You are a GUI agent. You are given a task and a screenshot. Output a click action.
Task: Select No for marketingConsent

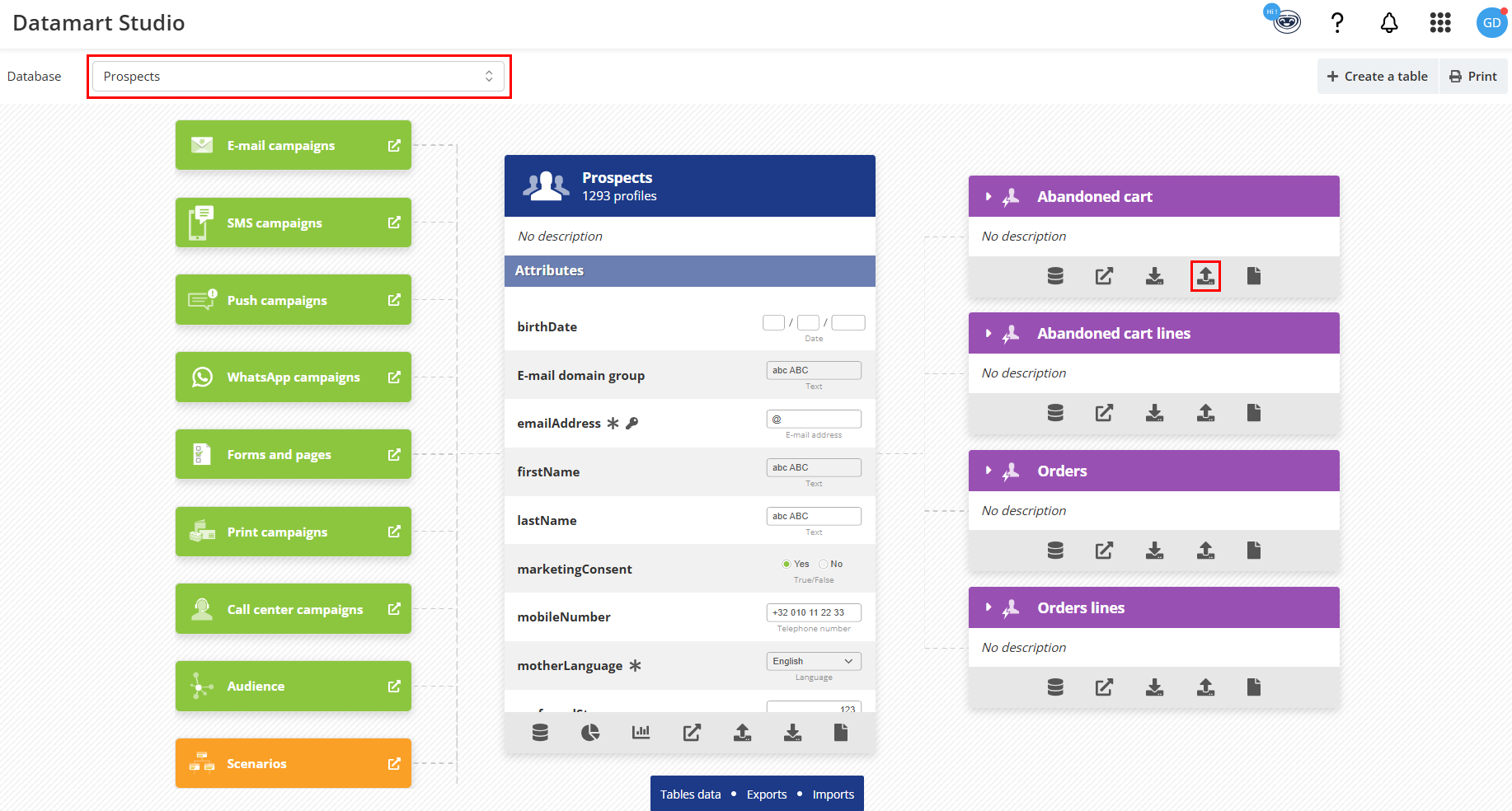(x=824, y=565)
